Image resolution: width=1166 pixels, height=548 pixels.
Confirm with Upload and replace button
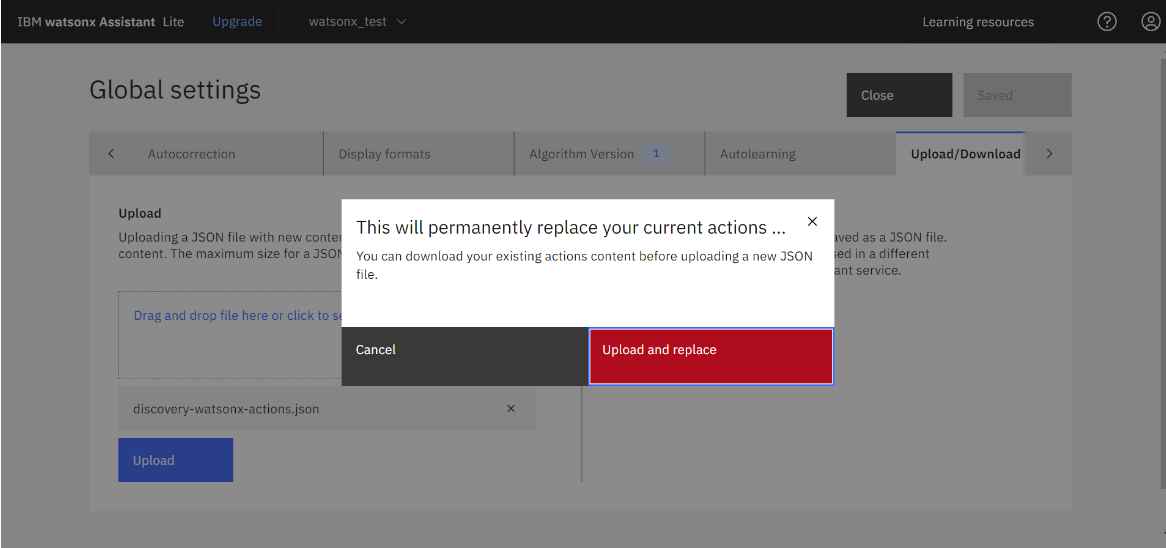[x=711, y=356]
